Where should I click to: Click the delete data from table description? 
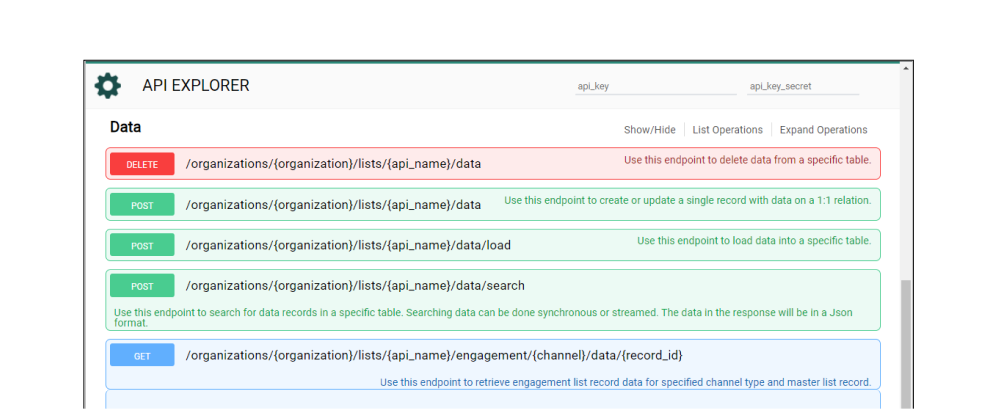click(747, 160)
